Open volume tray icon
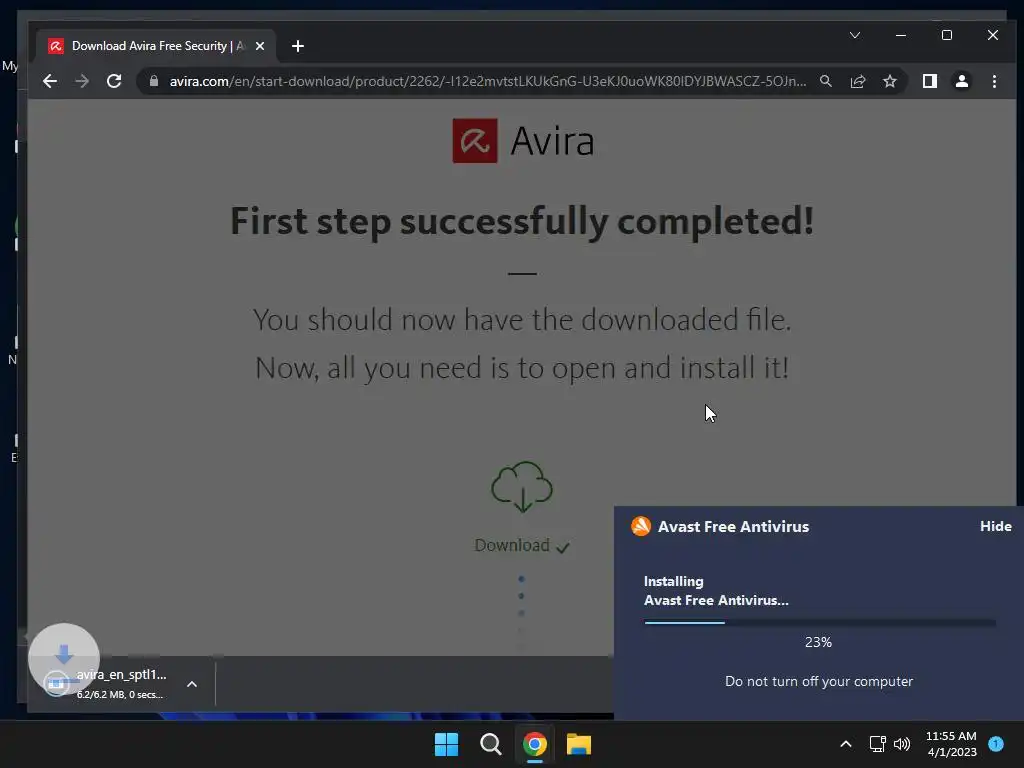Screen dimensions: 1024x768 click(902, 744)
